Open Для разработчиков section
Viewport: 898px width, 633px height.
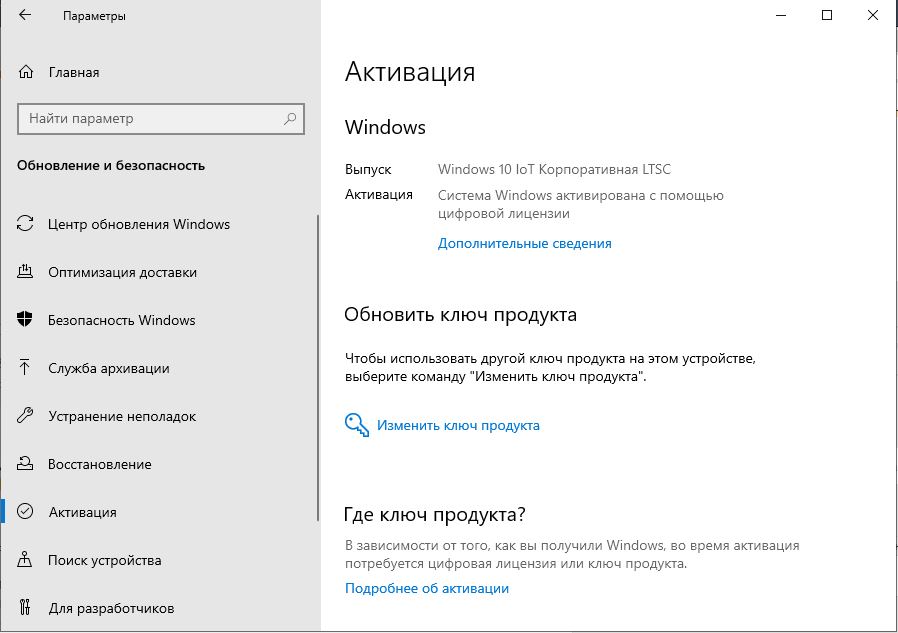(111, 608)
